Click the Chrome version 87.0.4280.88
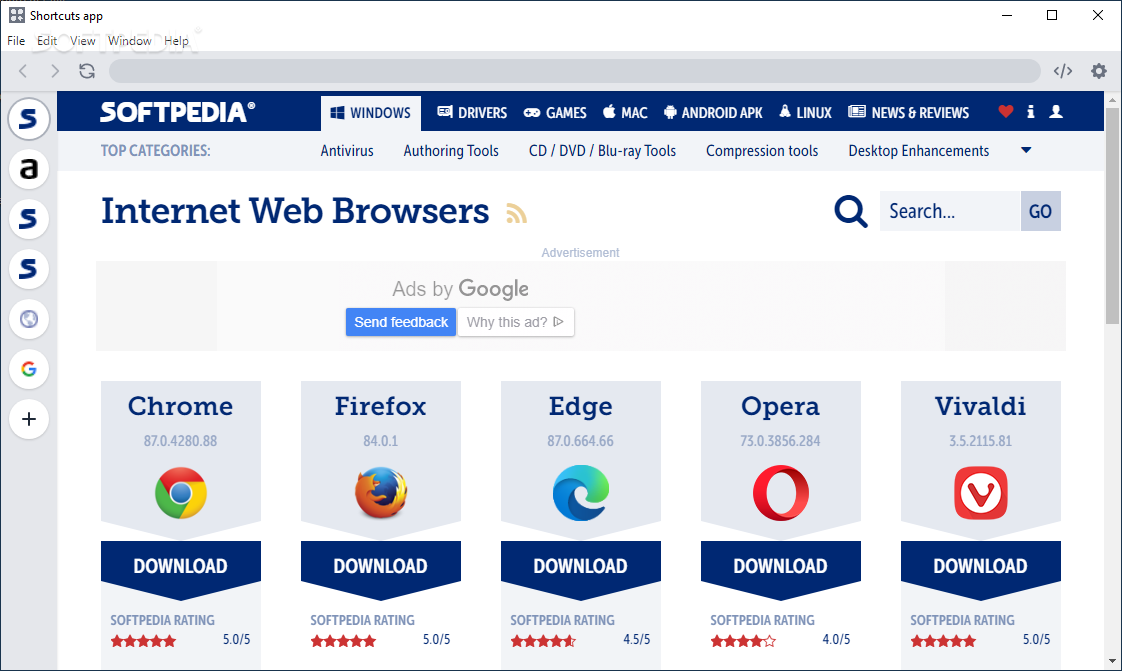The width and height of the screenshot is (1122, 671). [x=180, y=441]
